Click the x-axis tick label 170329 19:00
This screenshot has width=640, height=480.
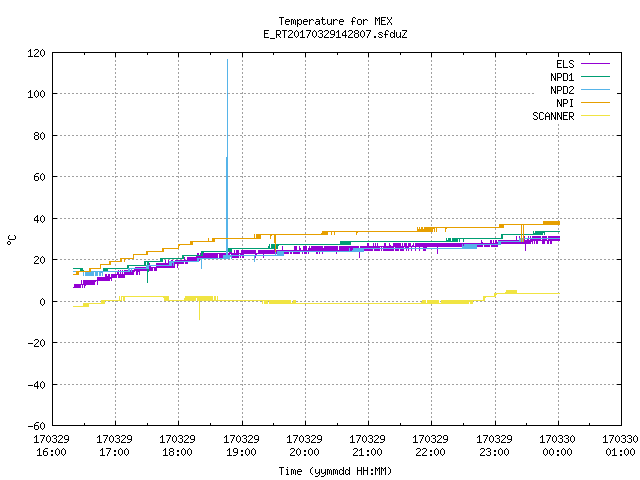point(241,446)
